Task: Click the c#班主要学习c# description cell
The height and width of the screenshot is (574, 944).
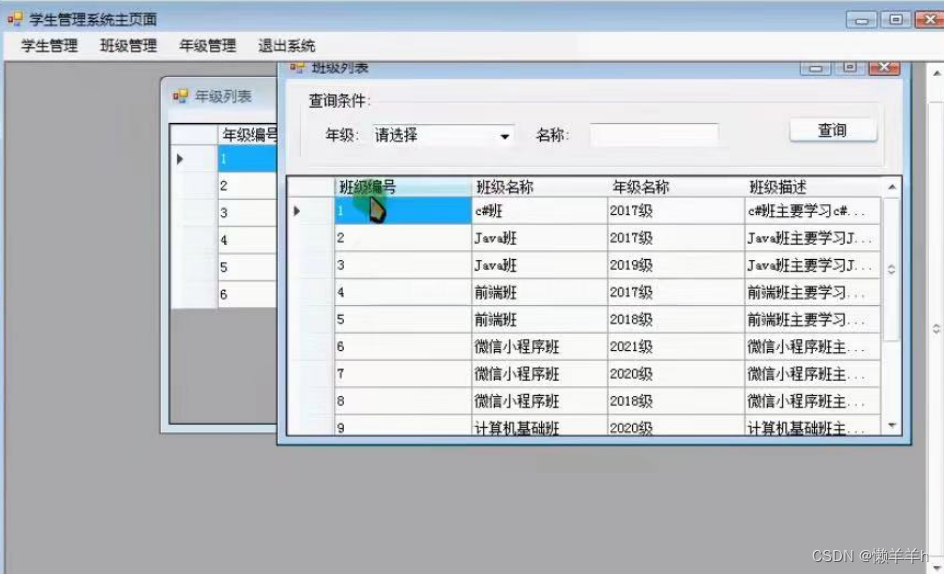Action: point(813,211)
